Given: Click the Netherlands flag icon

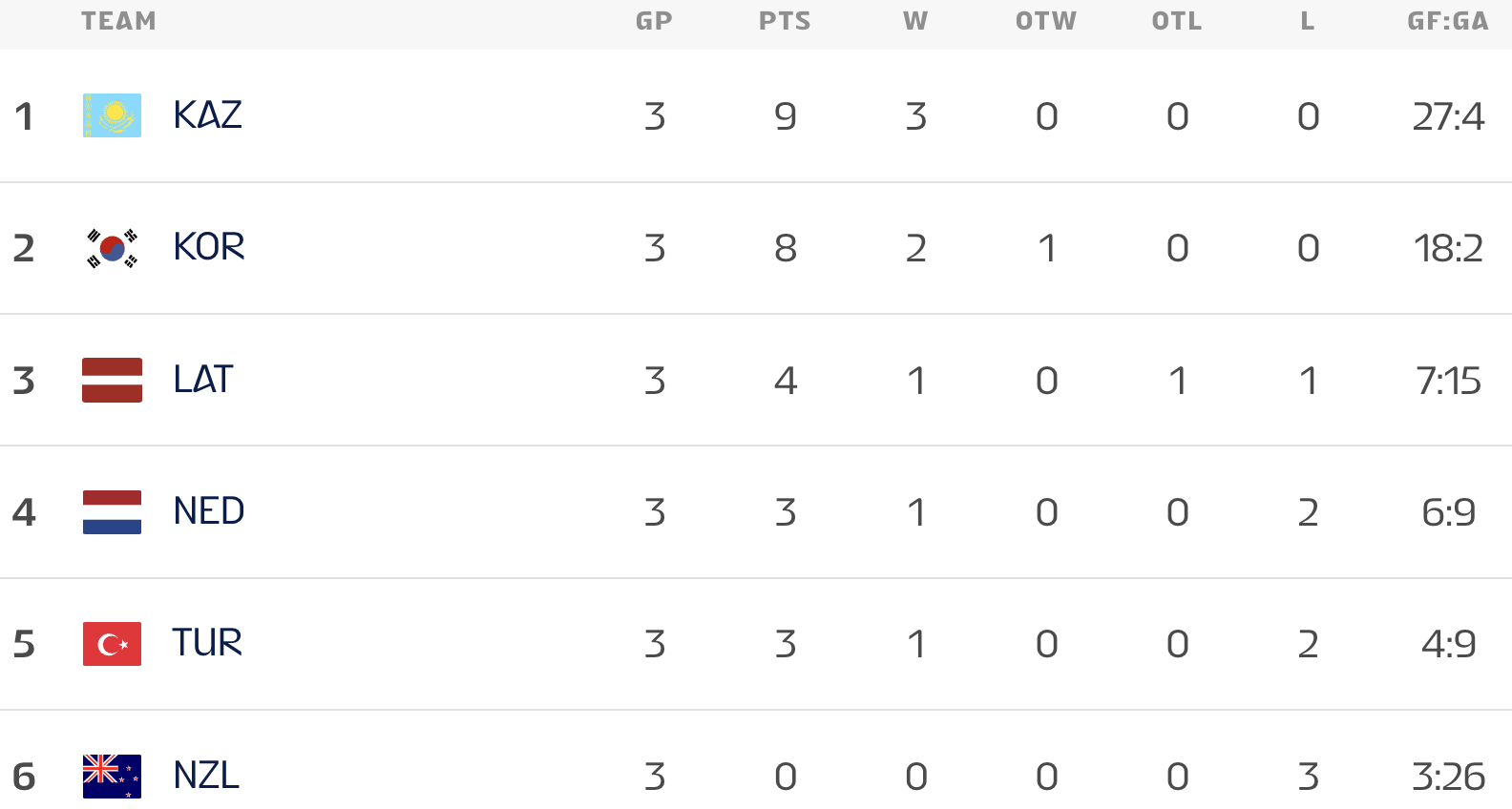Looking at the screenshot, I should tap(112, 512).
